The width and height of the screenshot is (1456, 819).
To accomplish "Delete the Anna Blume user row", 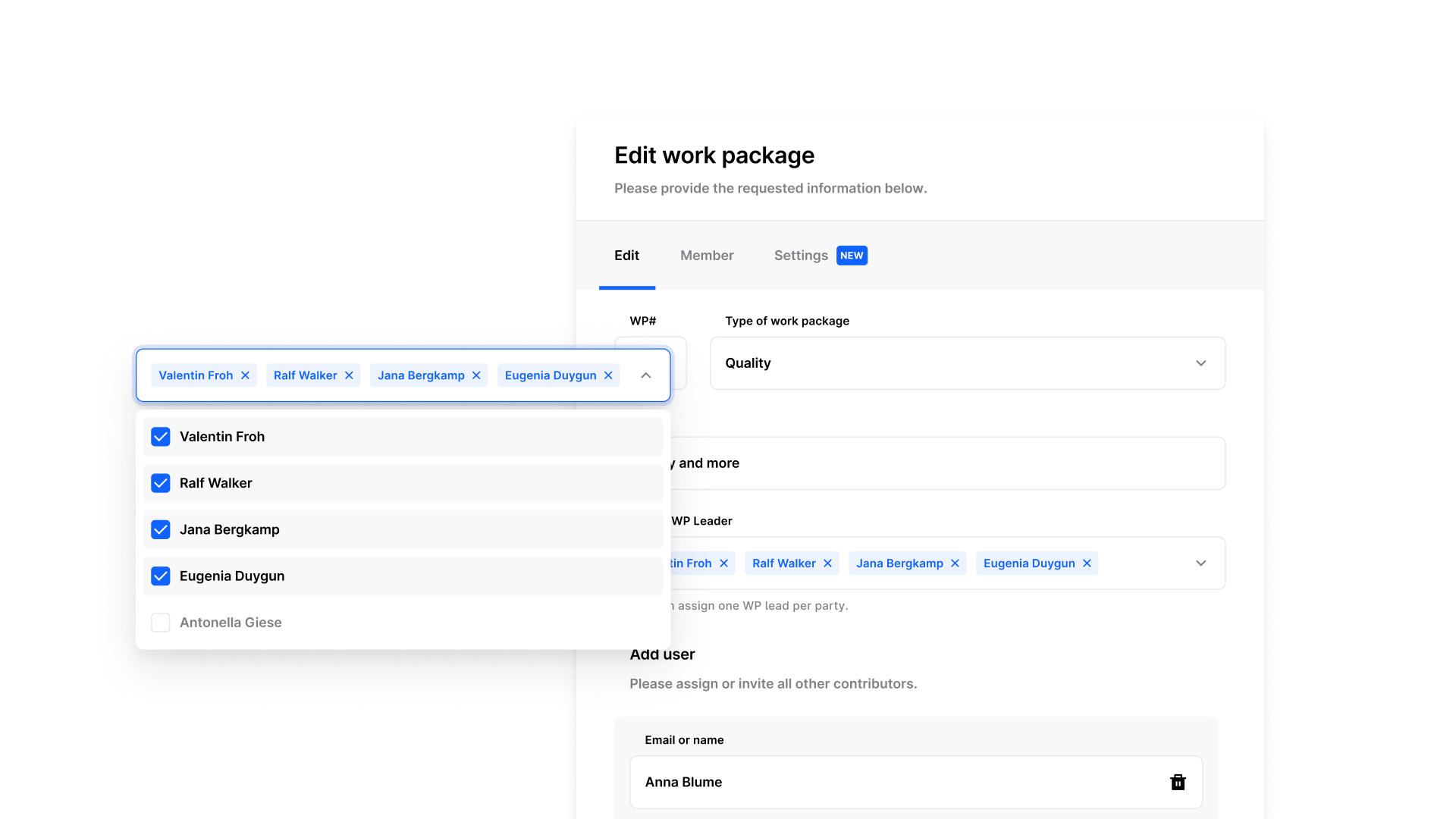I will [x=1178, y=782].
